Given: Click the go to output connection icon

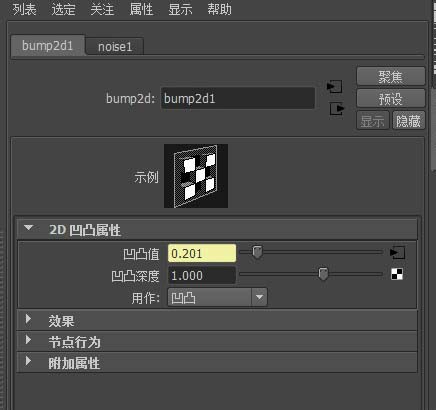Looking at the screenshot, I should [337, 109].
